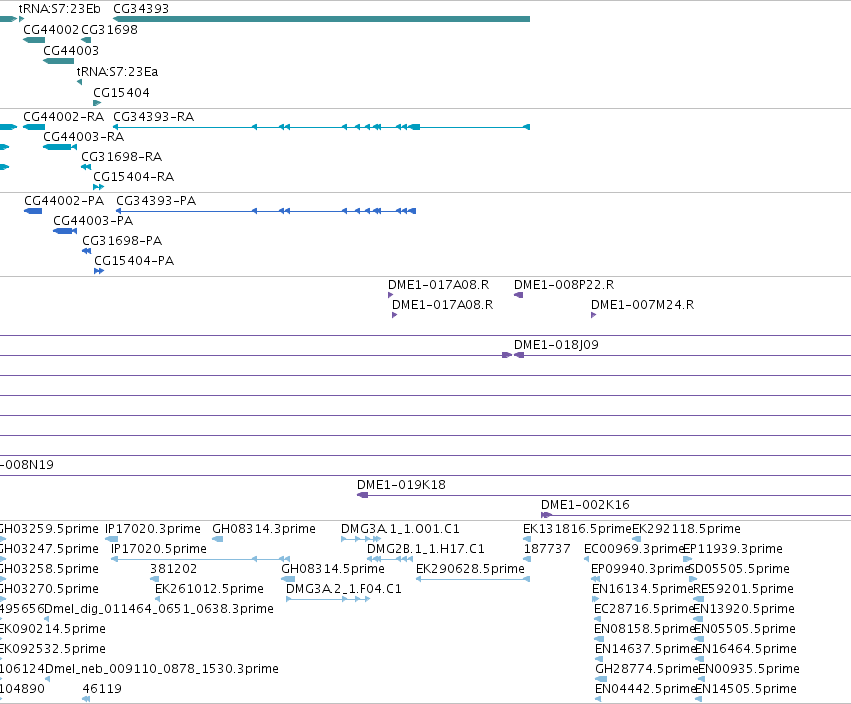
Task: Select the CG44003-PA protein glyph
Action: tap(65, 231)
